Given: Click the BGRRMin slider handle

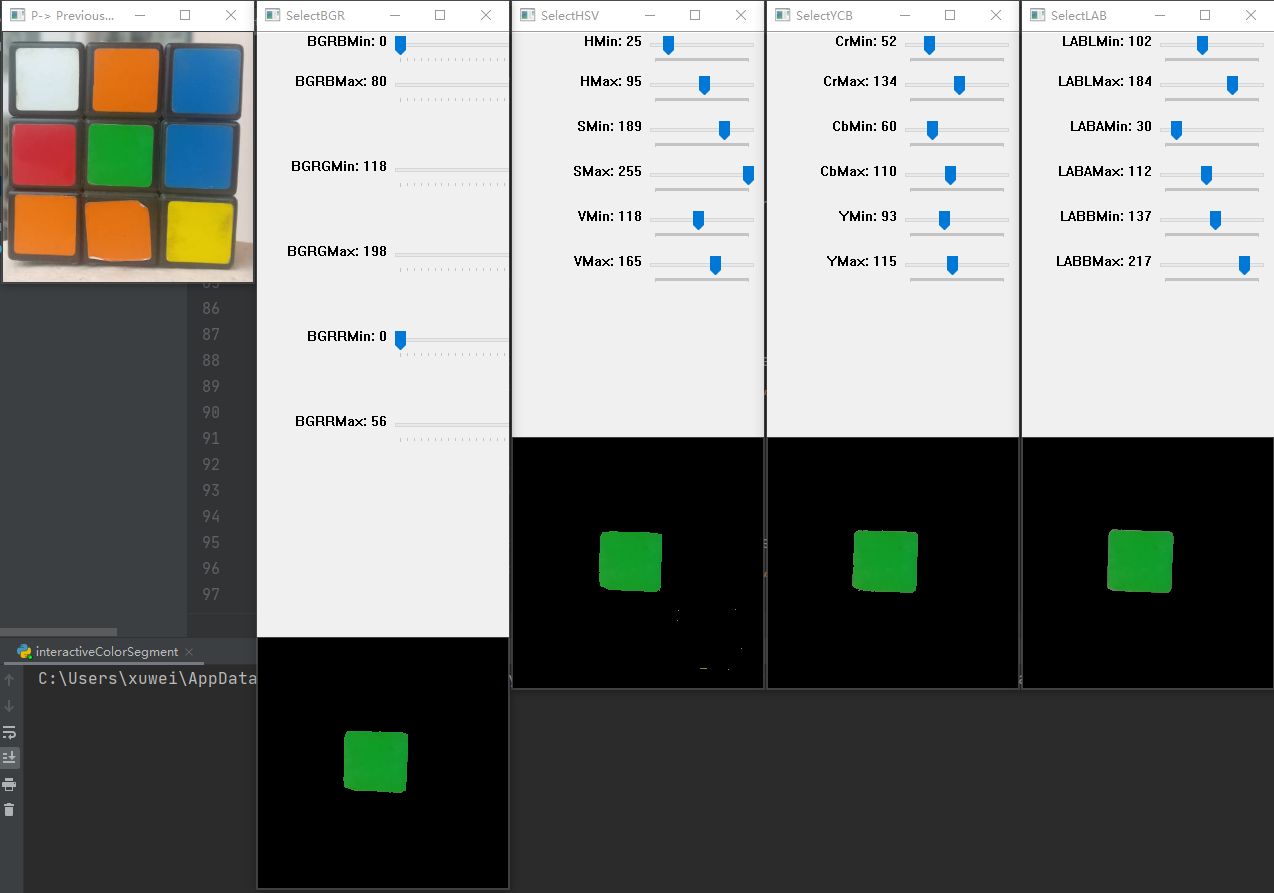Looking at the screenshot, I should tap(400, 340).
